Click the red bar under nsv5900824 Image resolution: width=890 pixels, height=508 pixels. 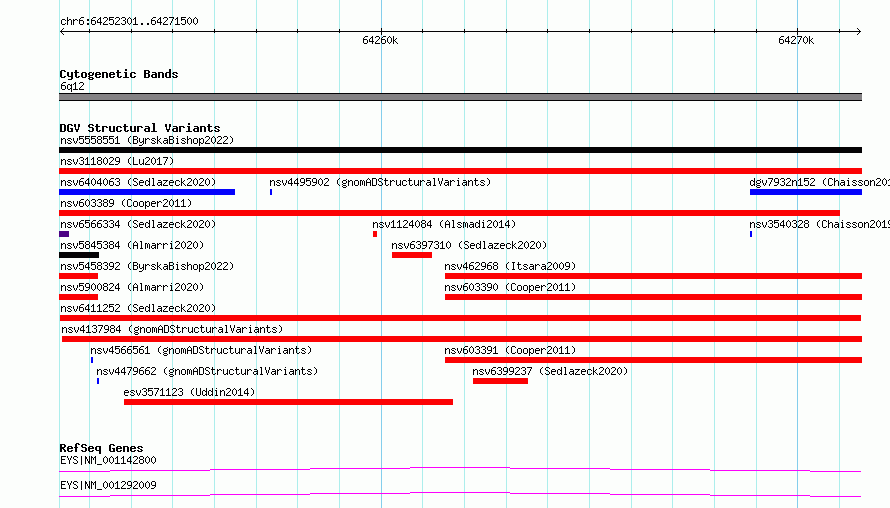click(x=78, y=297)
